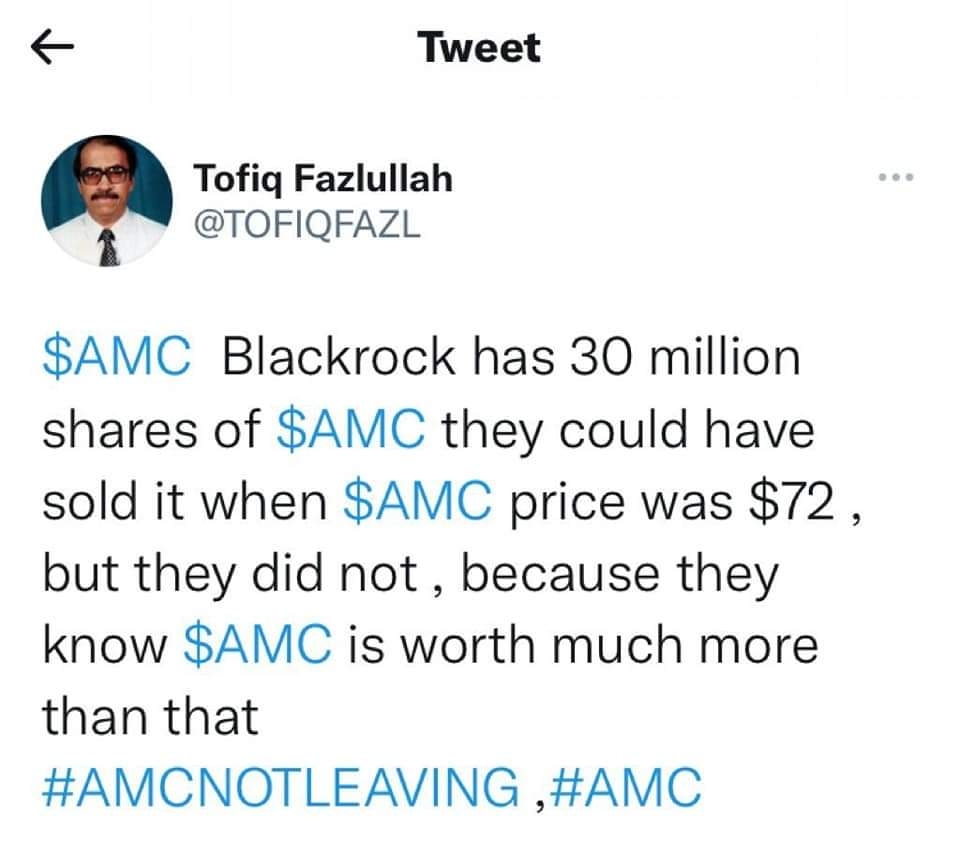Open the #AMCNOTLEAVING hashtag
Viewport: 960px width, 842px height.
point(281,787)
